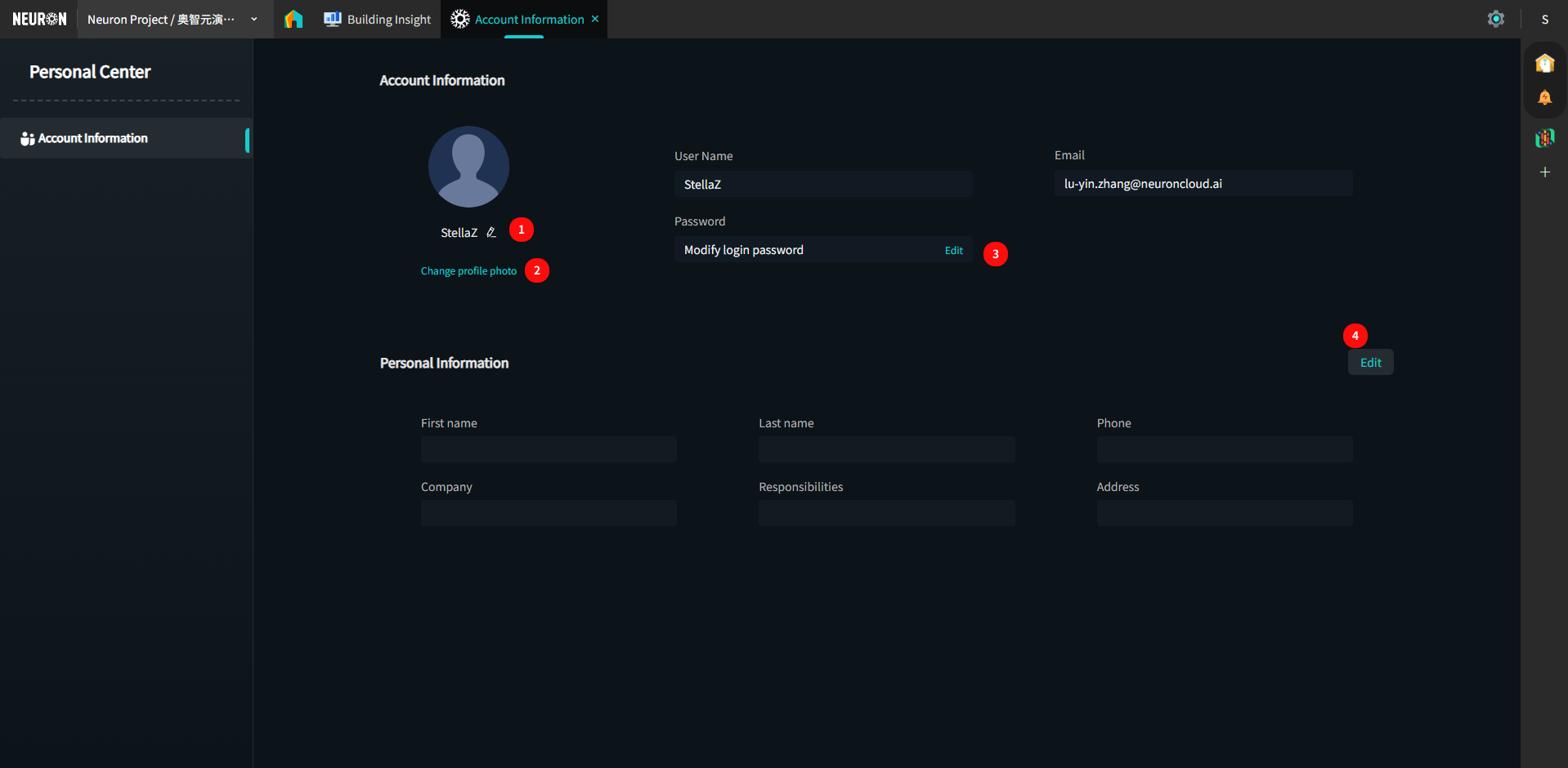This screenshot has width=1568, height=768.
Task: Edit the StellaZ nickname pencil icon
Action: (x=491, y=232)
